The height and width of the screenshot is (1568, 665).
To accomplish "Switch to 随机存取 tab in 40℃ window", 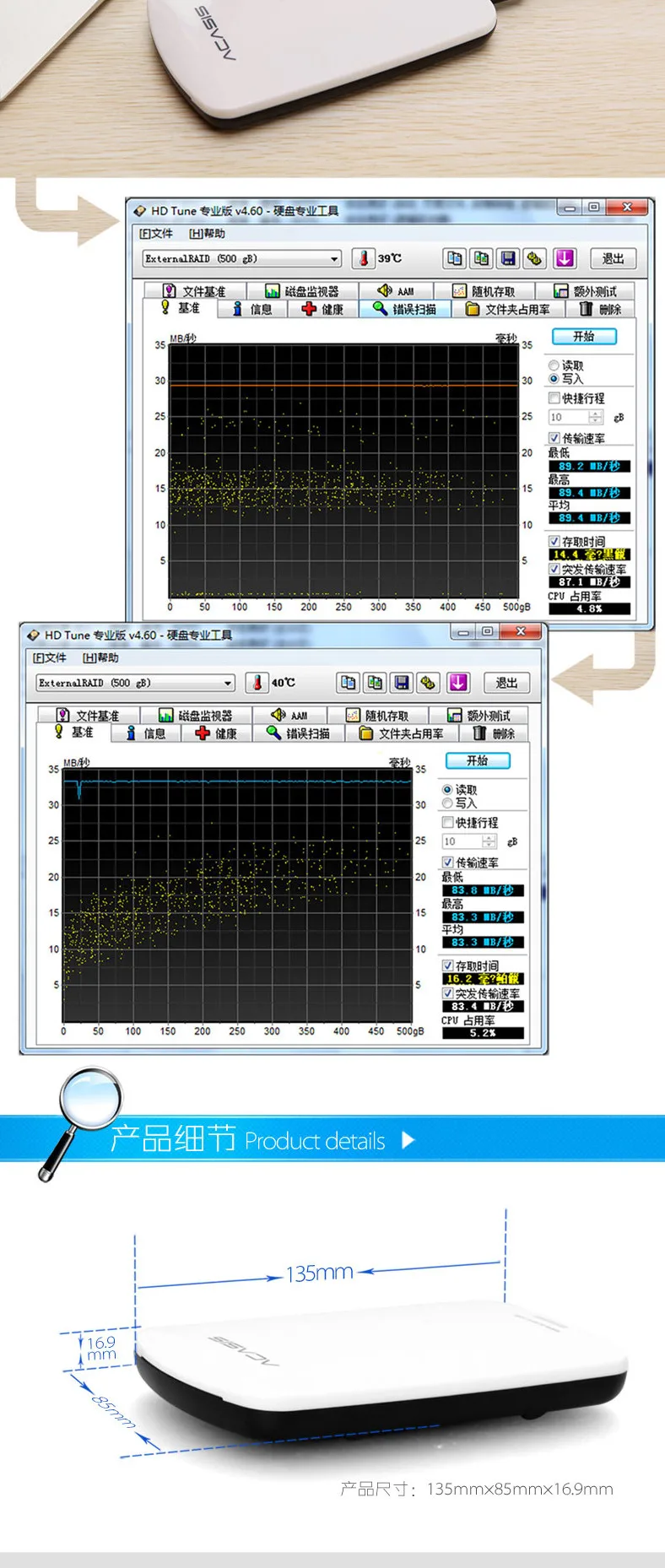I will (x=378, y=716).
